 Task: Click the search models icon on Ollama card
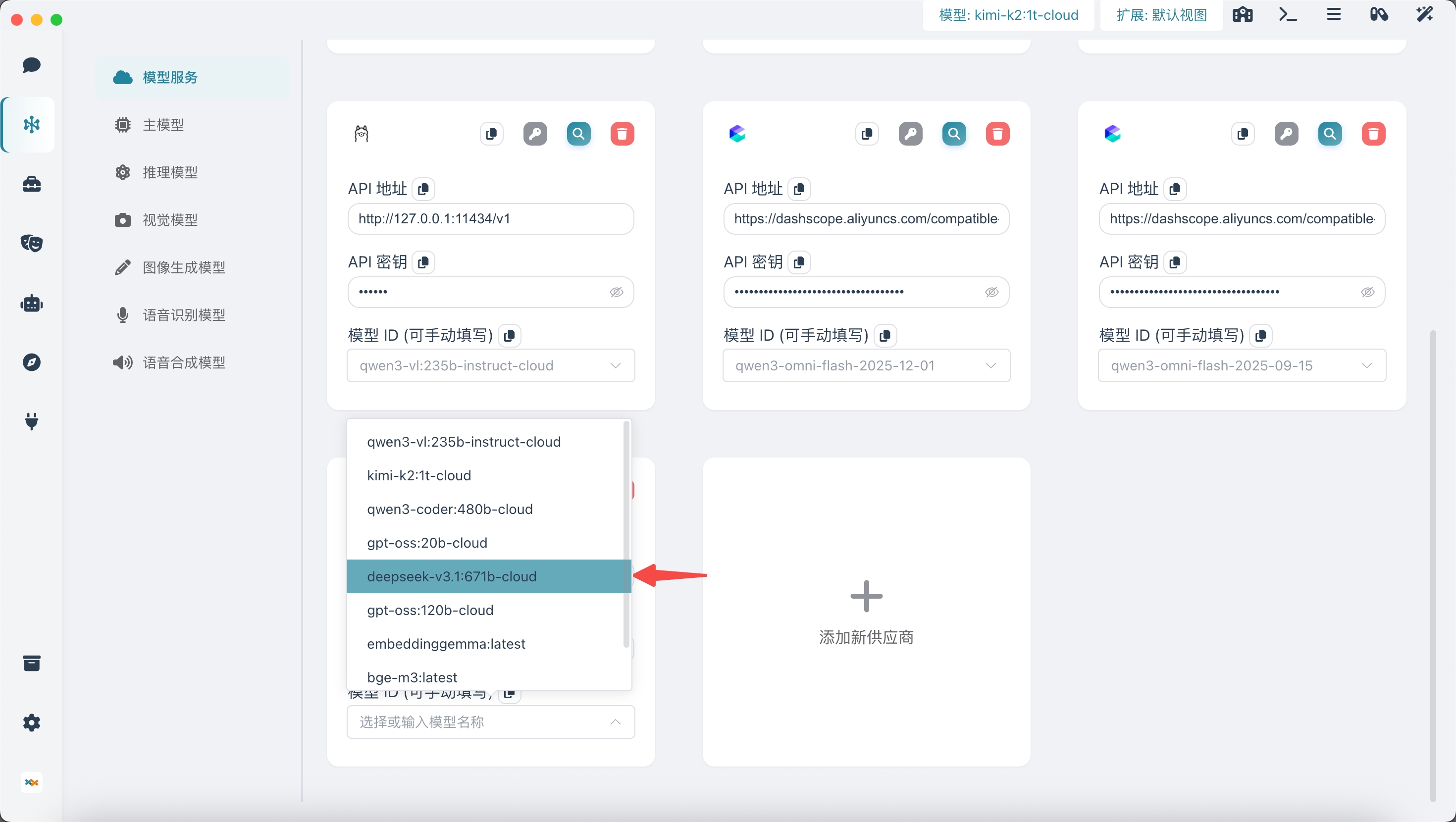point(579,134)
